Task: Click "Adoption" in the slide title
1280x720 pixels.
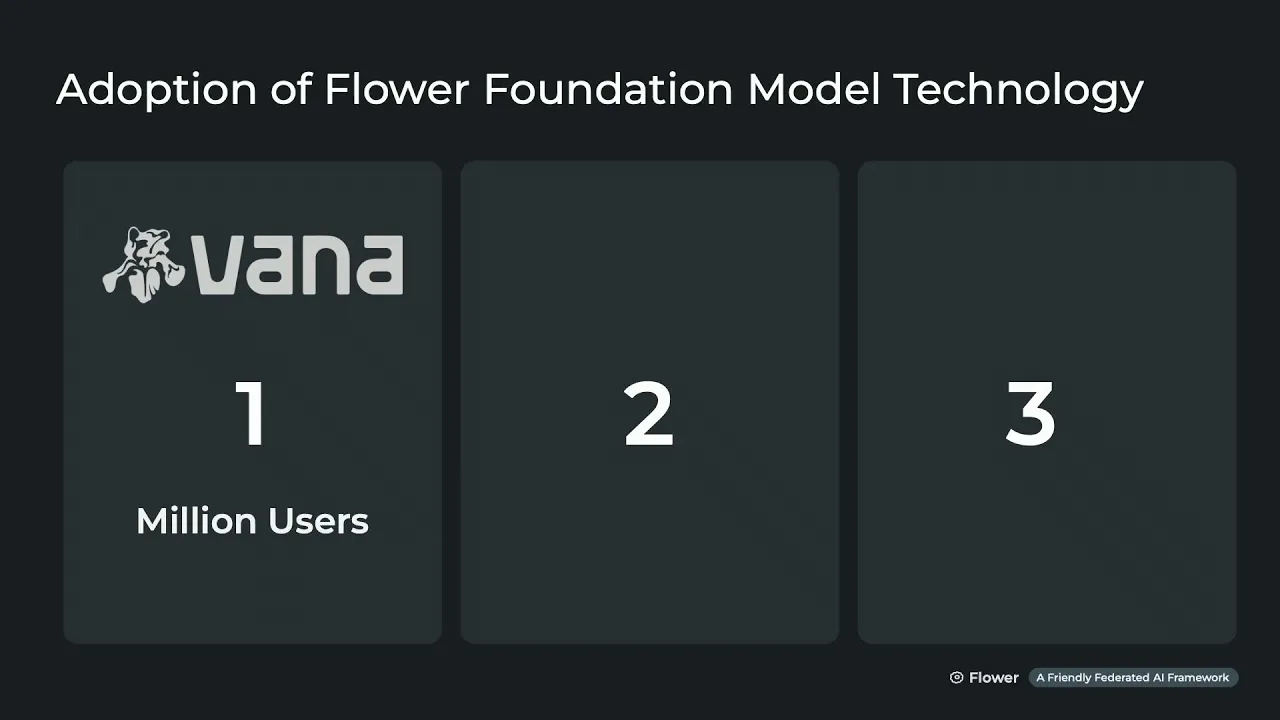Action: click(x=156, y=90)
